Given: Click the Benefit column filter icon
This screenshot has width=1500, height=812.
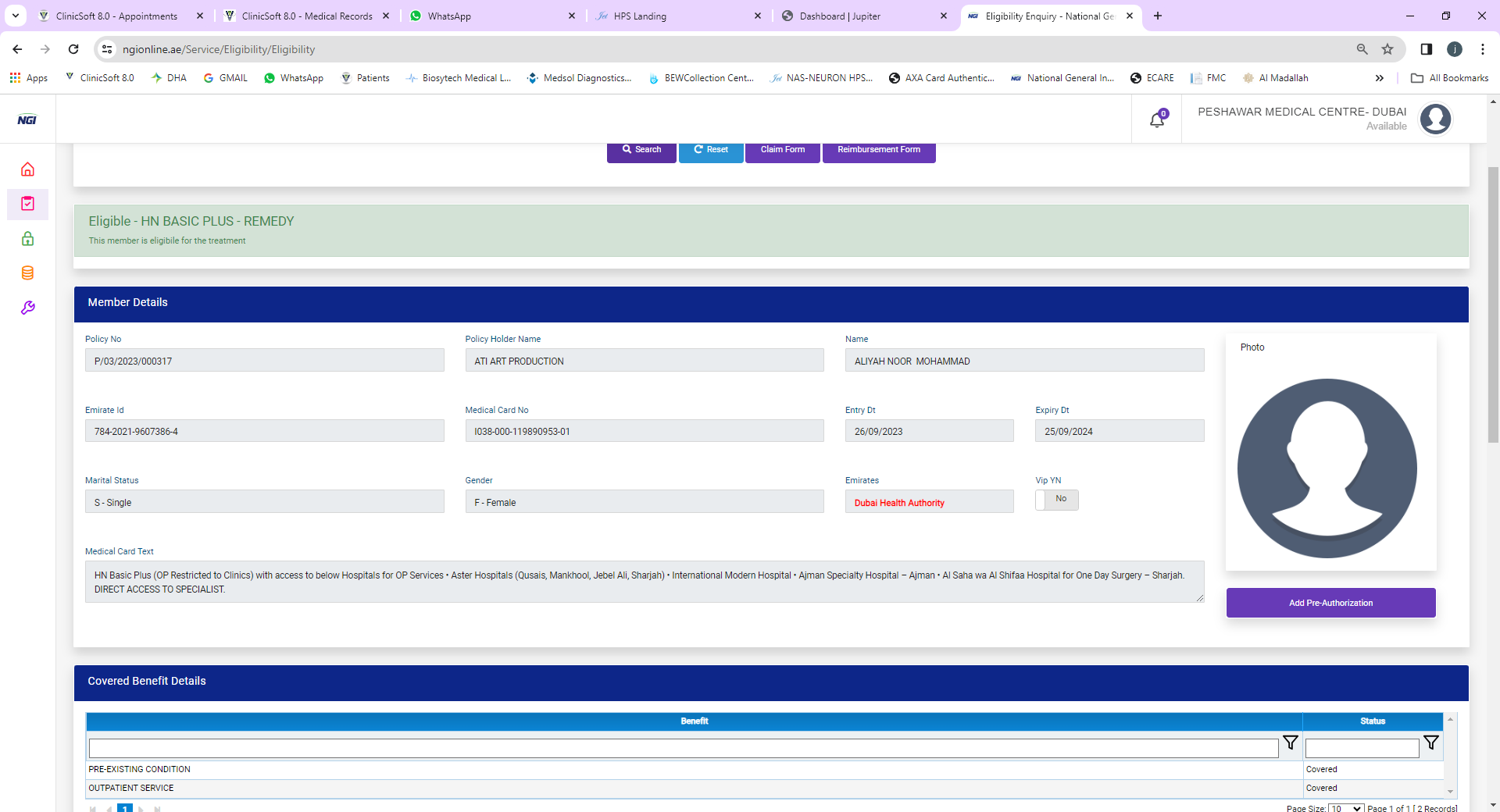Looking at the screenshot, I should (x=1290, y=743).
